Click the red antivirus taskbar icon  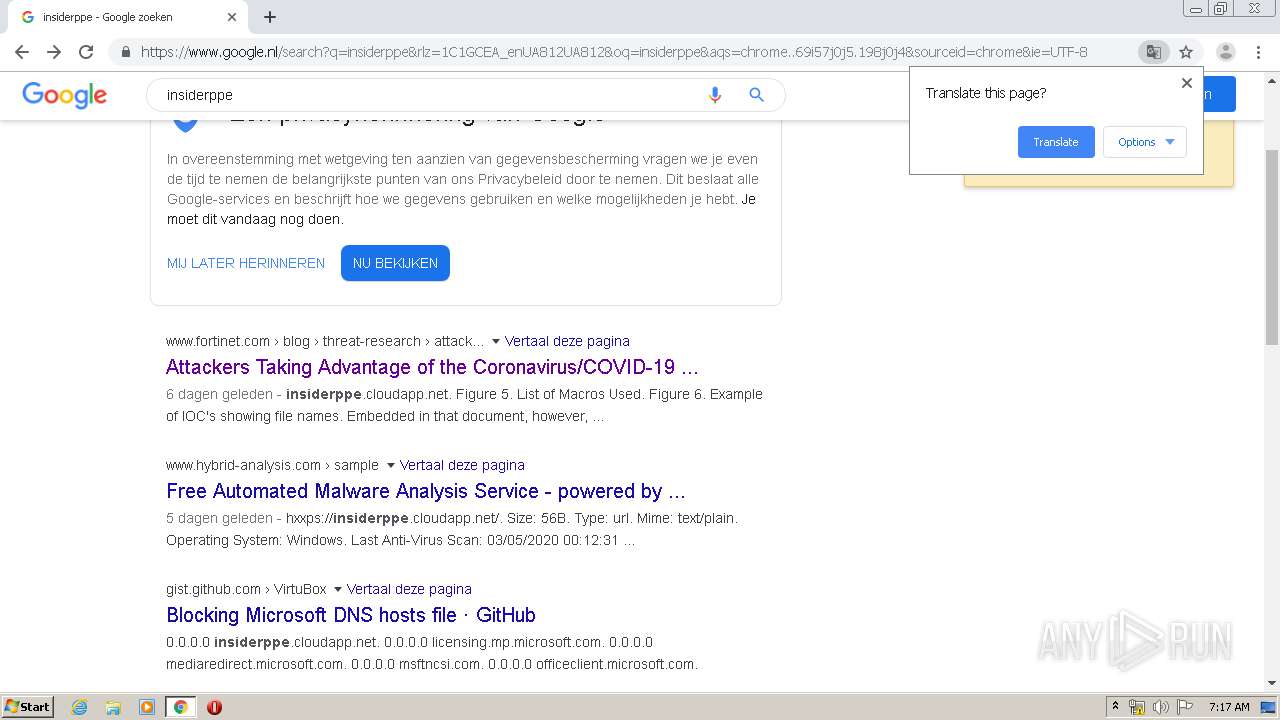[214, 707]
